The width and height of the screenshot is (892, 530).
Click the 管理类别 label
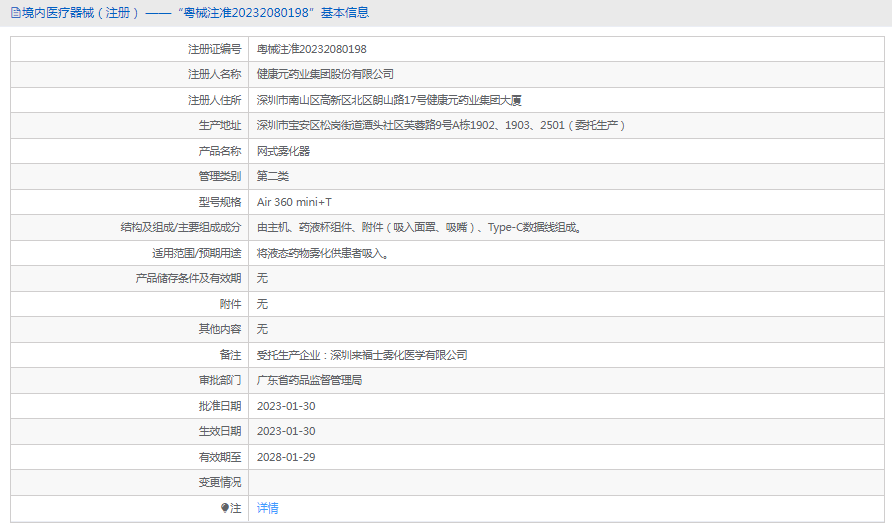click(220, 176)
